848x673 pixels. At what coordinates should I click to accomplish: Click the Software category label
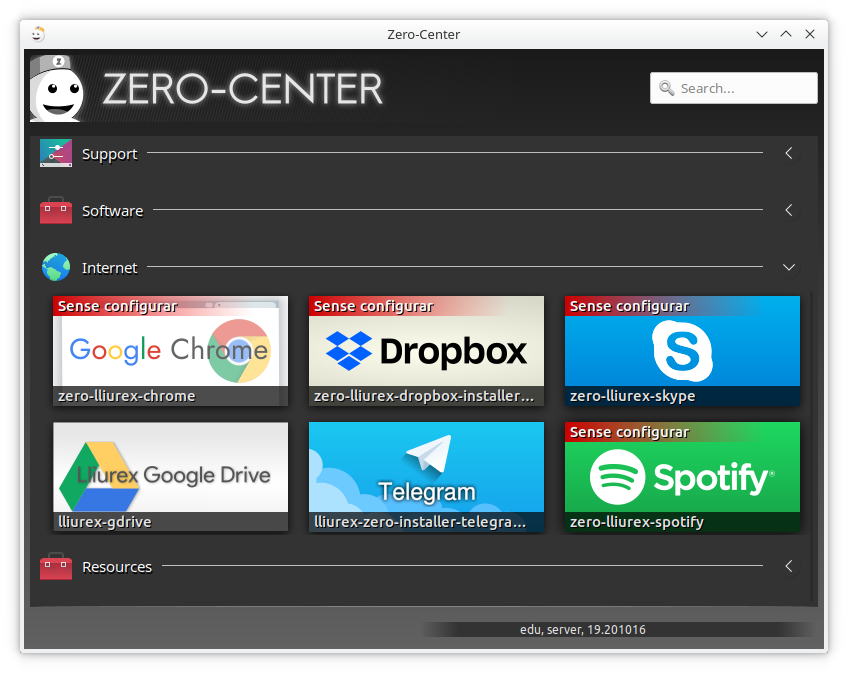(x=112, y=211)
